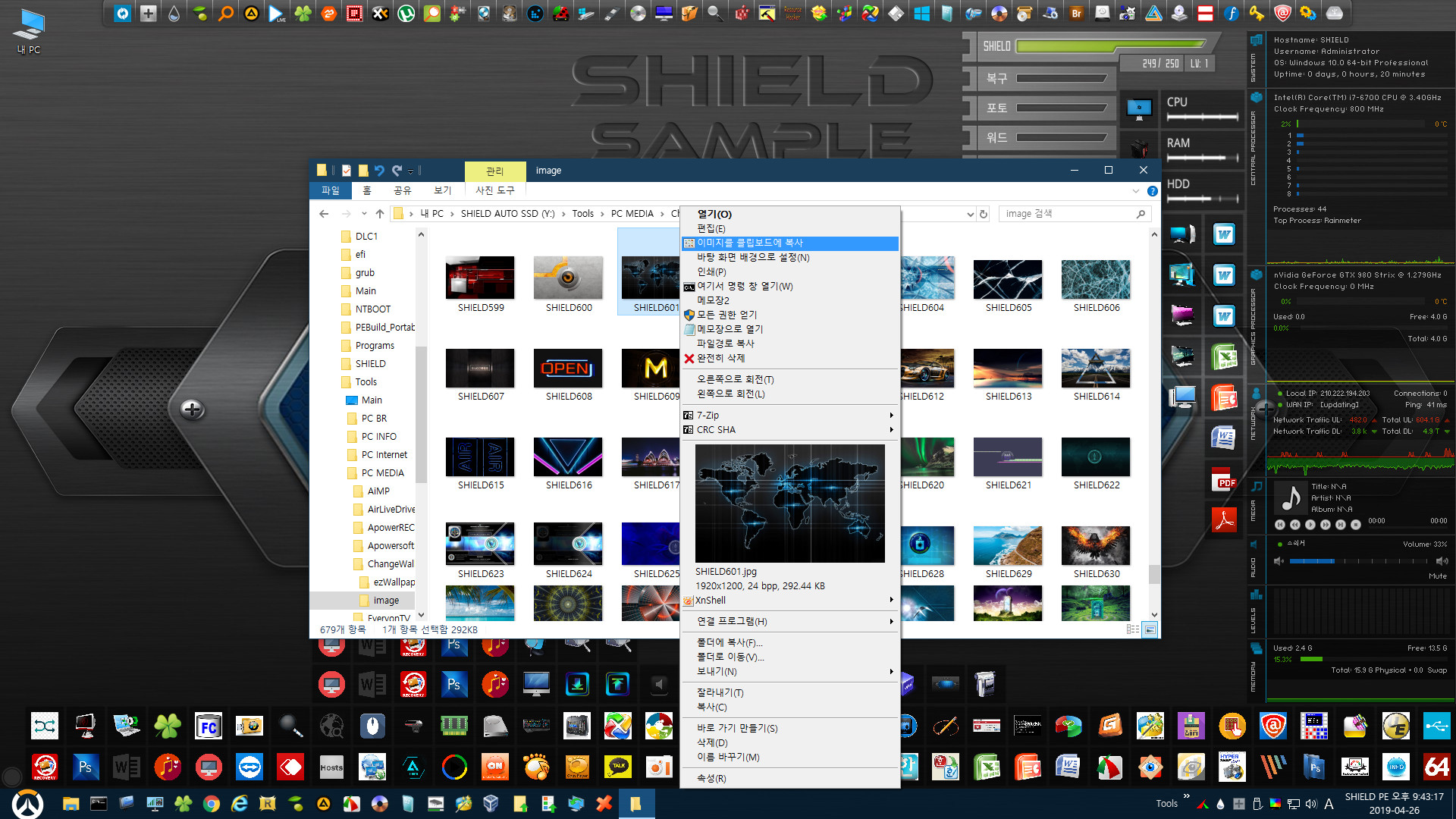Click the plus icon in the top dock

click(148, 13)
